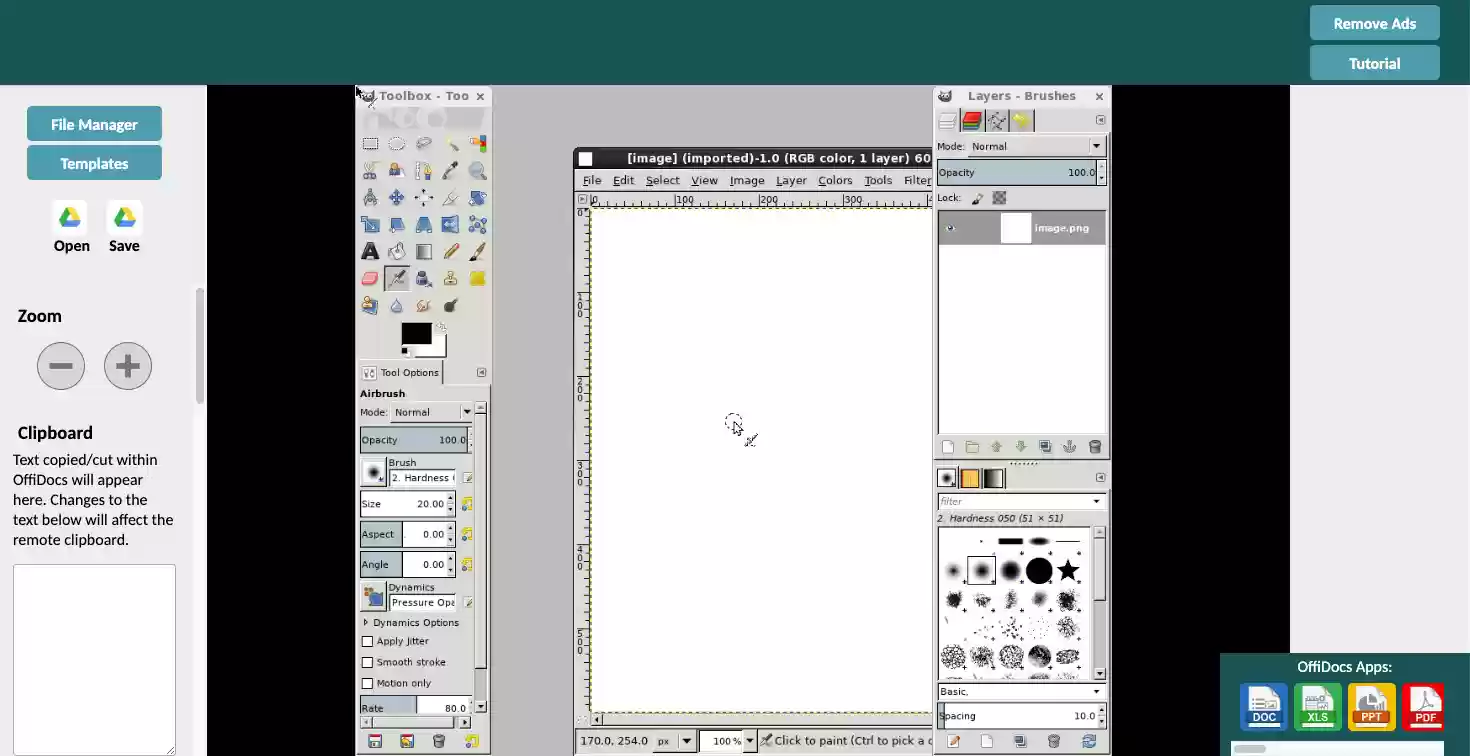Select the Zoom magnifier tool
This screenshot has height=756, width=1470.
pos(477,170)
